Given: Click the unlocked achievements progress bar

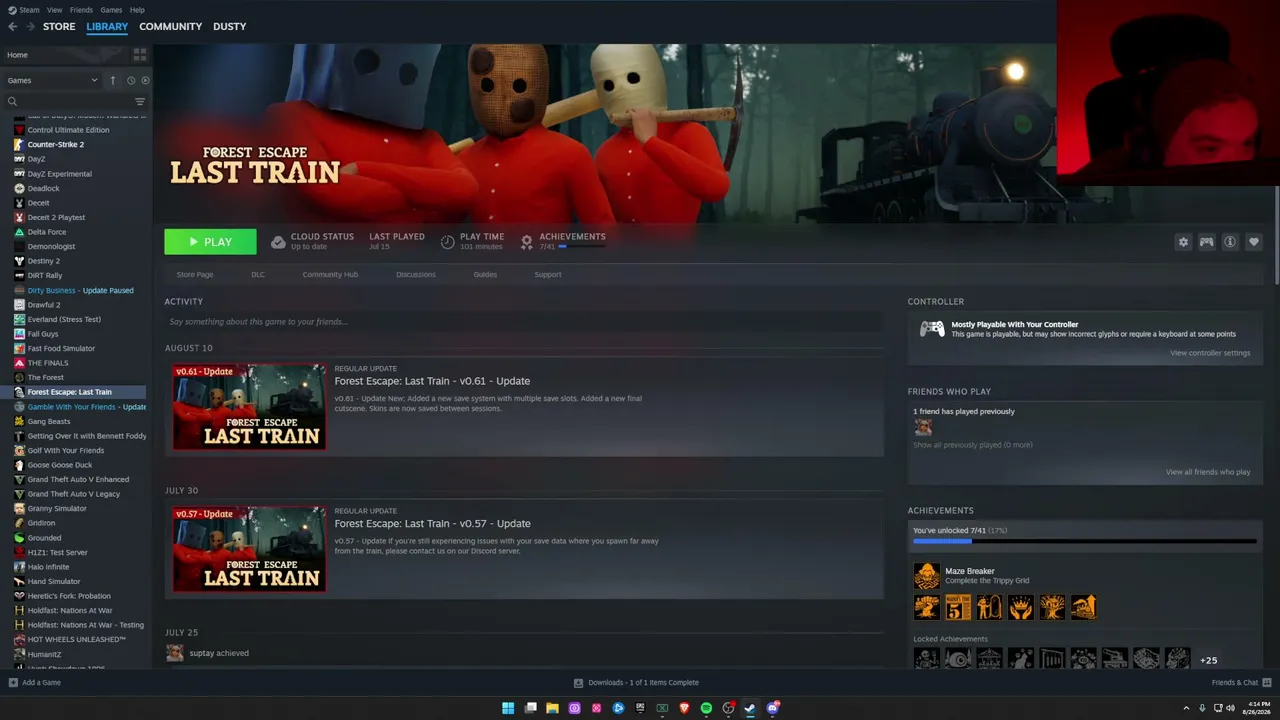Looking at the screenshot, I should tap(1085, 541).
